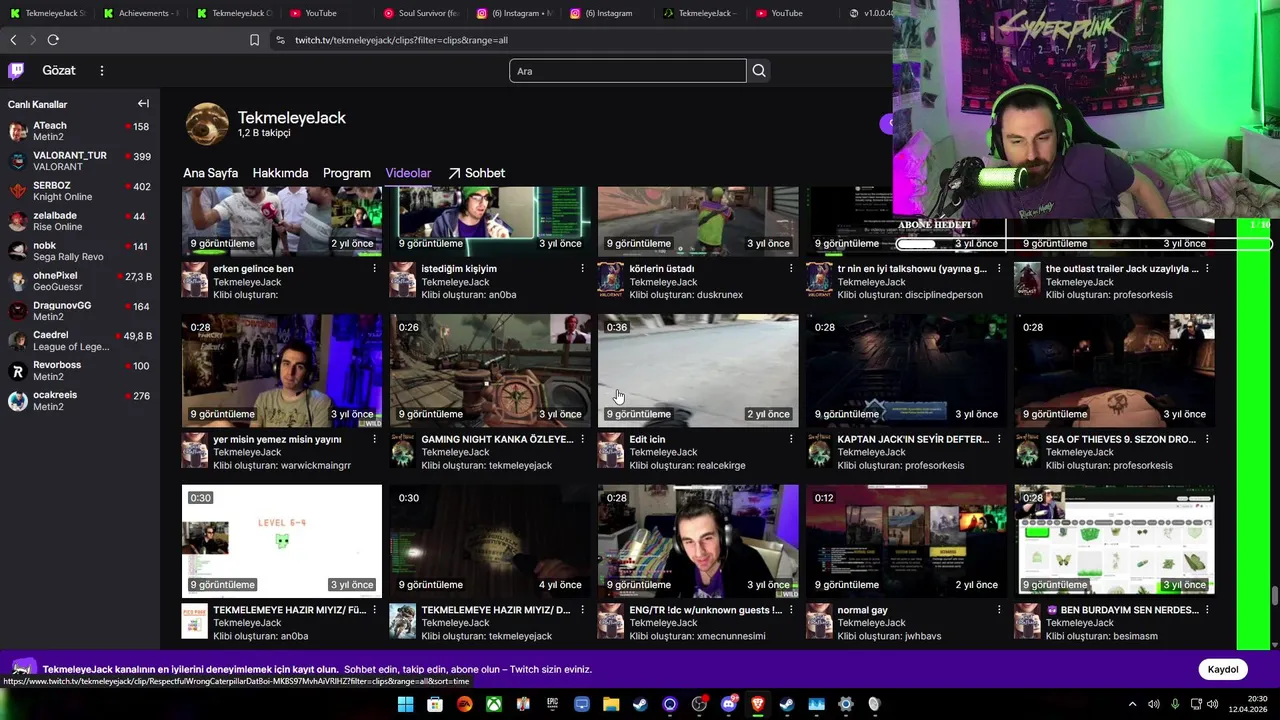Select Videolar channel tab
Viewport: 1280px width, 720px height.
click(408, 173)
